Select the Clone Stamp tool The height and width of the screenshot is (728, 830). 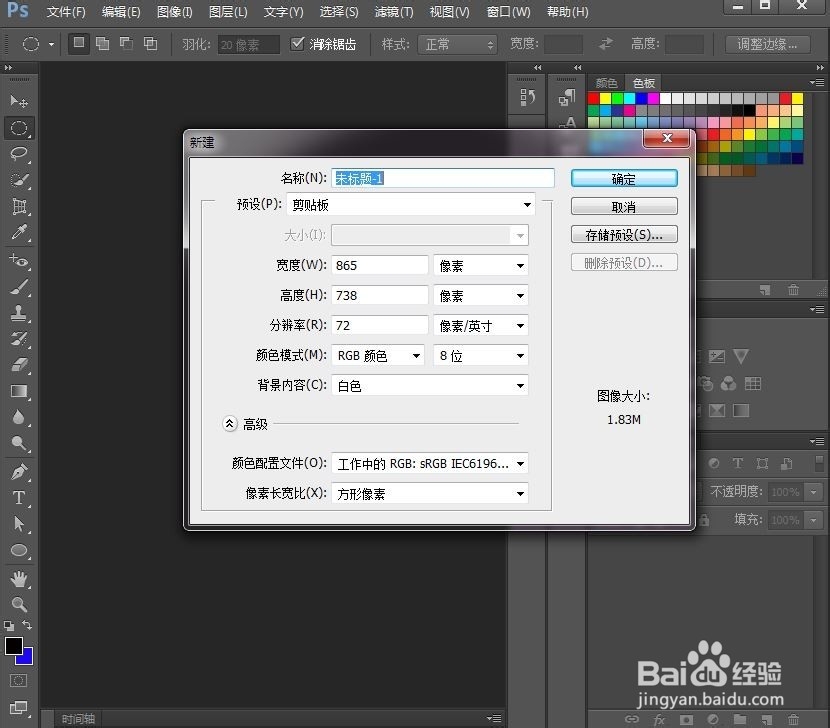18,314
